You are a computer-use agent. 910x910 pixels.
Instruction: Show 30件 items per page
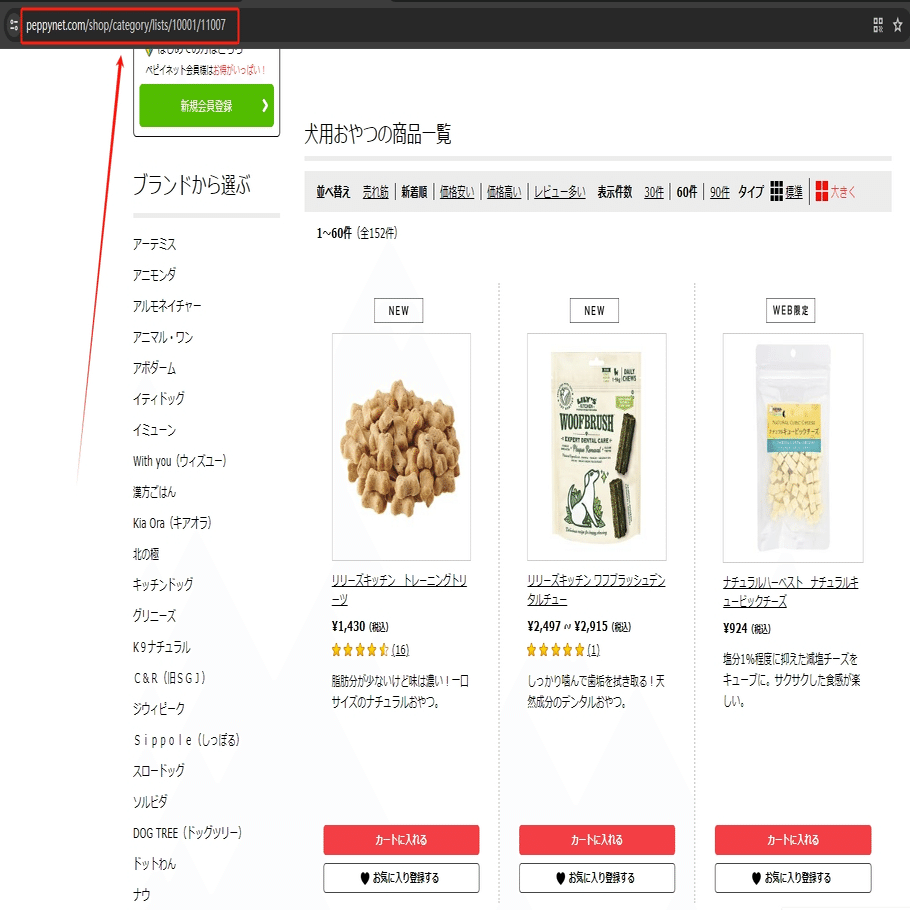653,192
